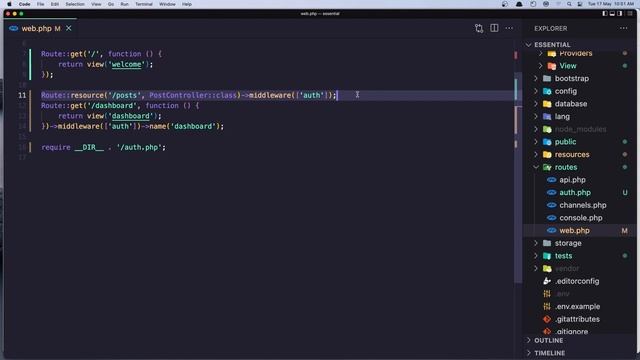
Task: Close the web.php editor tab
Action: (x=69, y=28)
